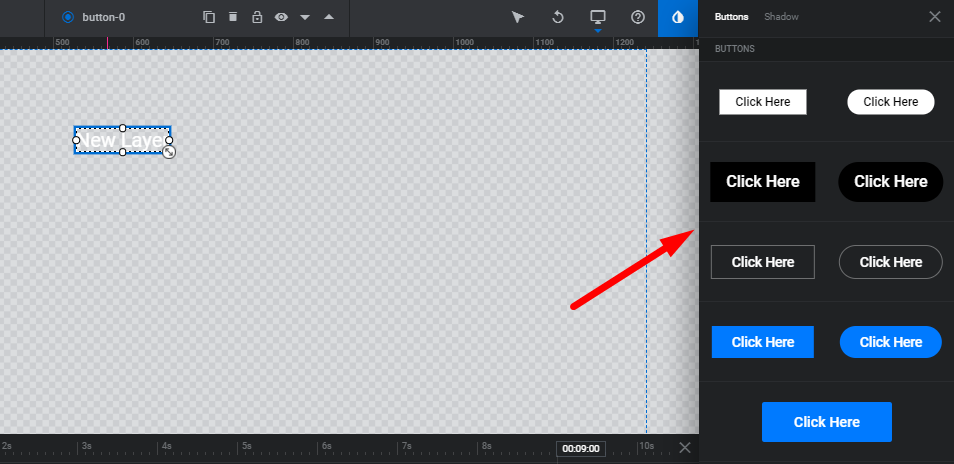Select the pointer selection tool
Screen dimensions: 954x464
click(x=518, y=17)
